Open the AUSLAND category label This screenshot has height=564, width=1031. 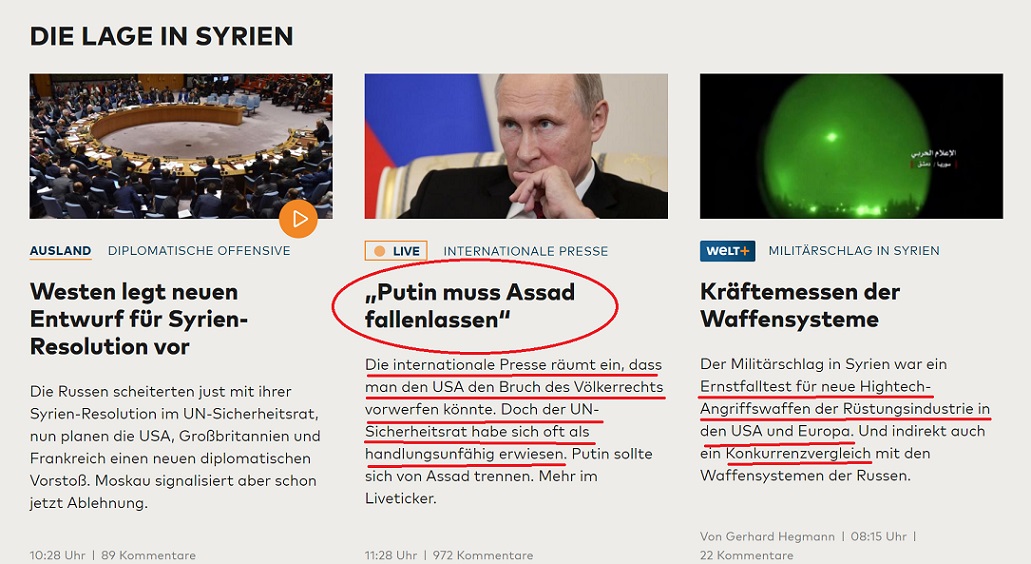60,250
